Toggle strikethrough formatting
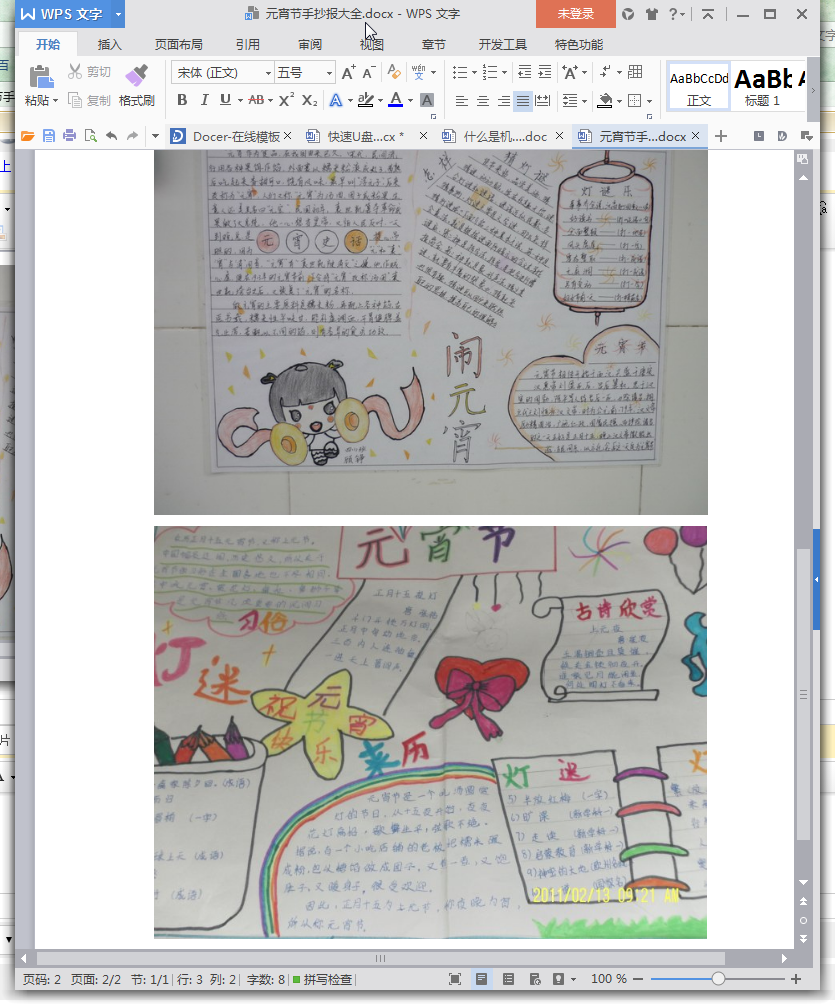 pyautogui.click(x=256, y=100)
